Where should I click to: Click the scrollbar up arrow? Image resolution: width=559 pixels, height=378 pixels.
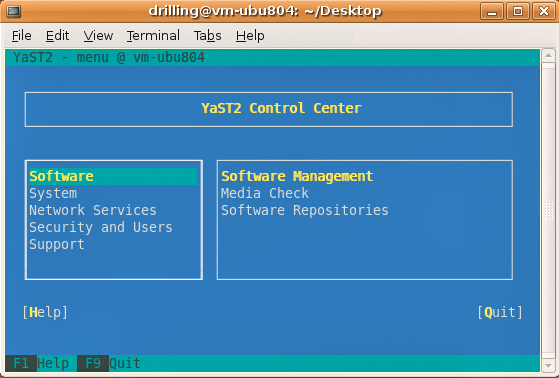coord(548,55)
